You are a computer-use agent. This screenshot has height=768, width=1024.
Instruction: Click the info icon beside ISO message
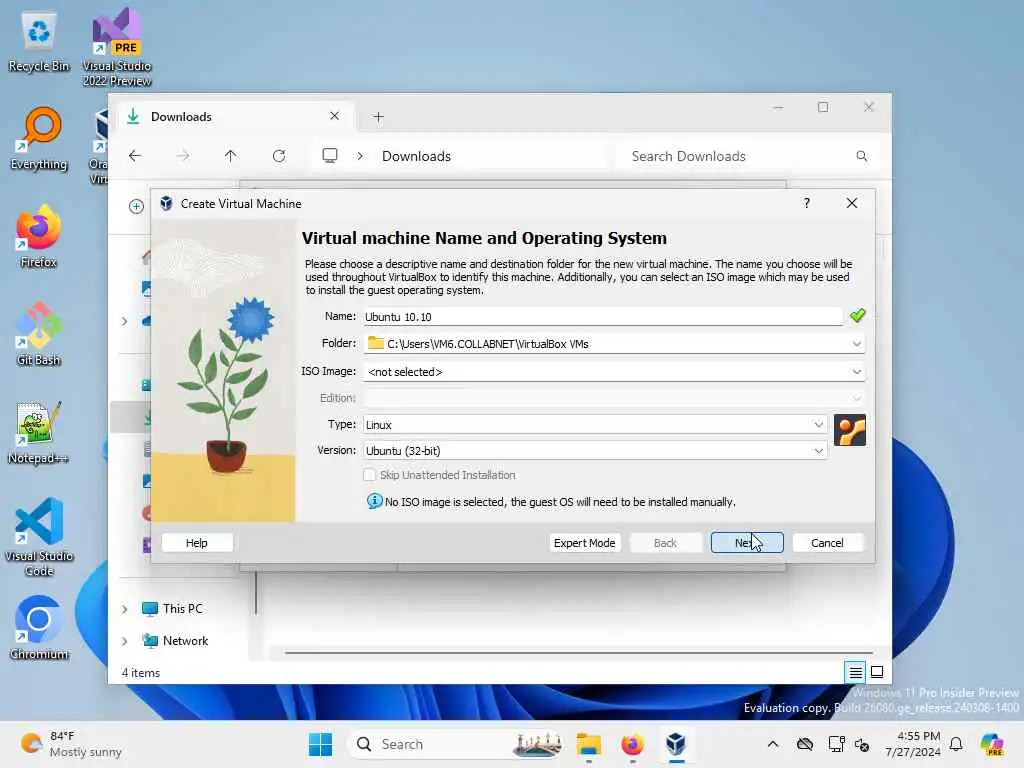(x=374, y=502)
